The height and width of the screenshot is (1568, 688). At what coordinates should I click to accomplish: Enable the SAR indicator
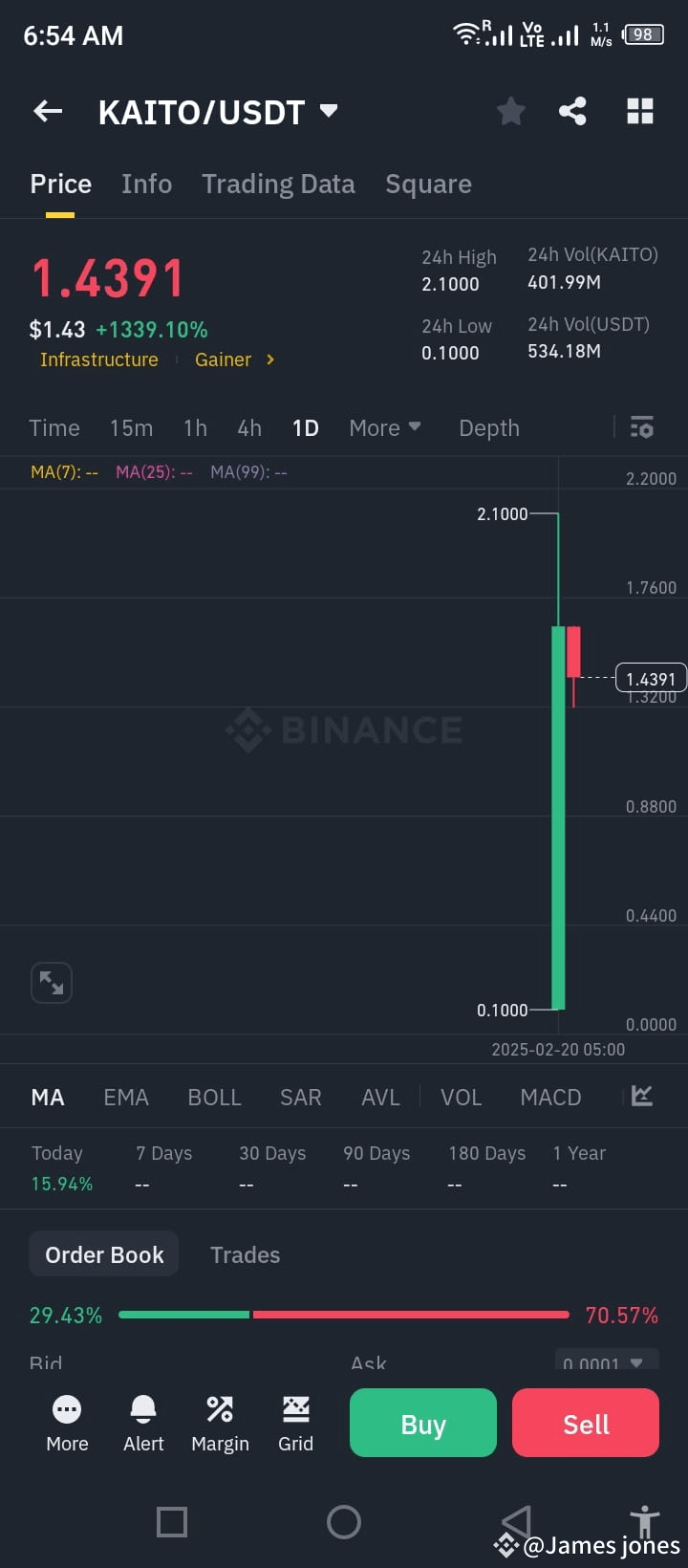tap(300, 1097)
